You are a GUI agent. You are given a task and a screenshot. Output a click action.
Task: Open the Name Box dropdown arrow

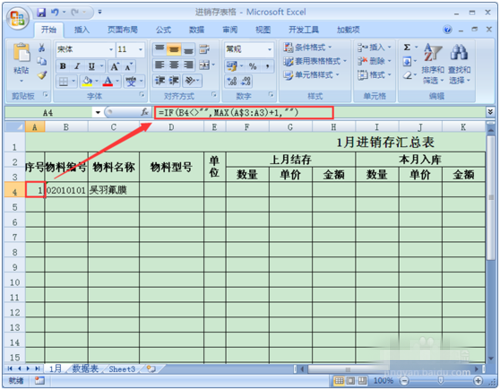[98, 112]
